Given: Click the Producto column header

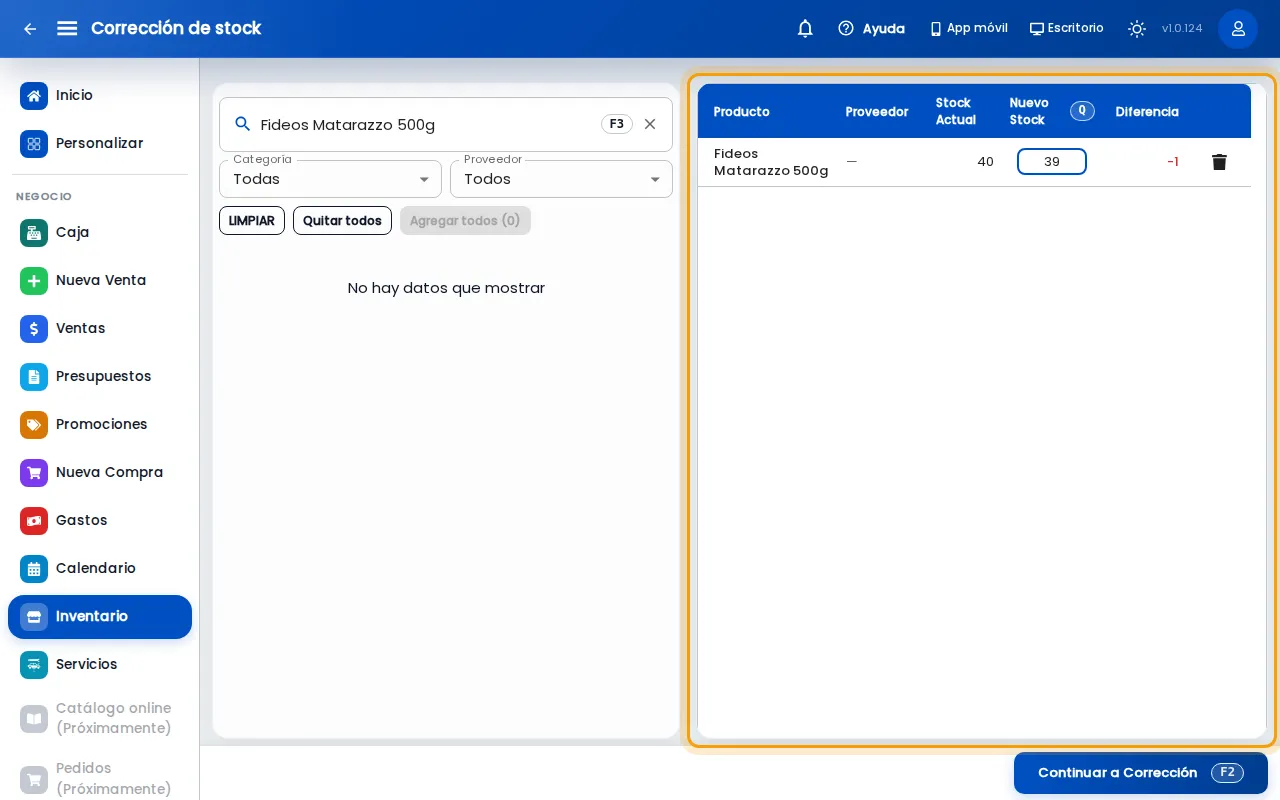Looking at the screenshot, I should point(742,112).
